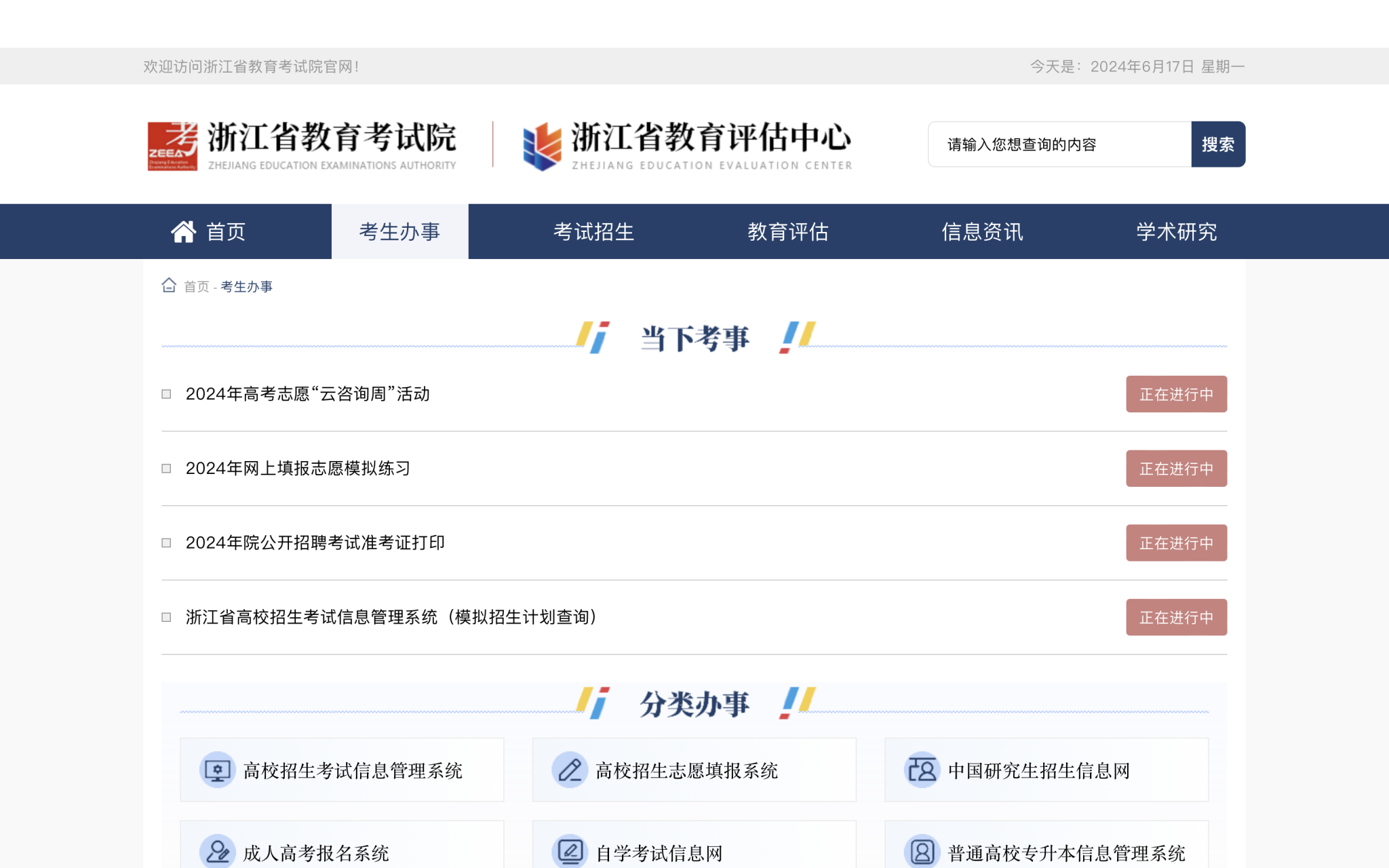
Task: Click the 分类办事 section heading
Action: [x=694, y=704]
